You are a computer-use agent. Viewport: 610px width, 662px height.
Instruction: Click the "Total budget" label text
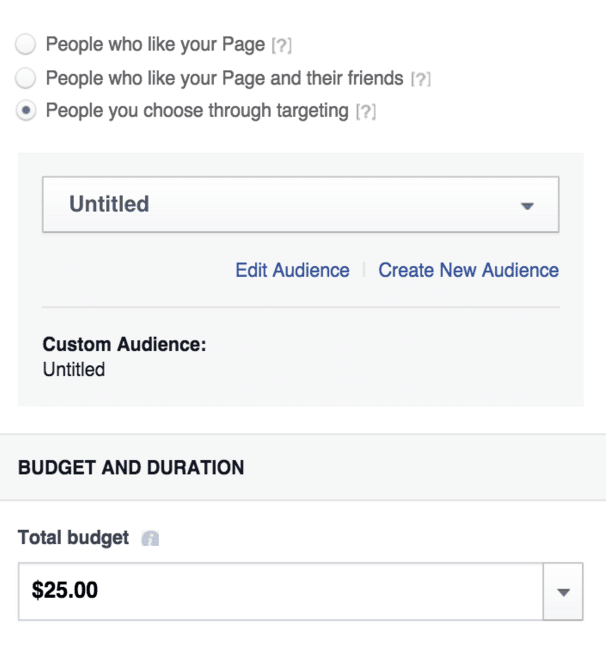[73, 538]
